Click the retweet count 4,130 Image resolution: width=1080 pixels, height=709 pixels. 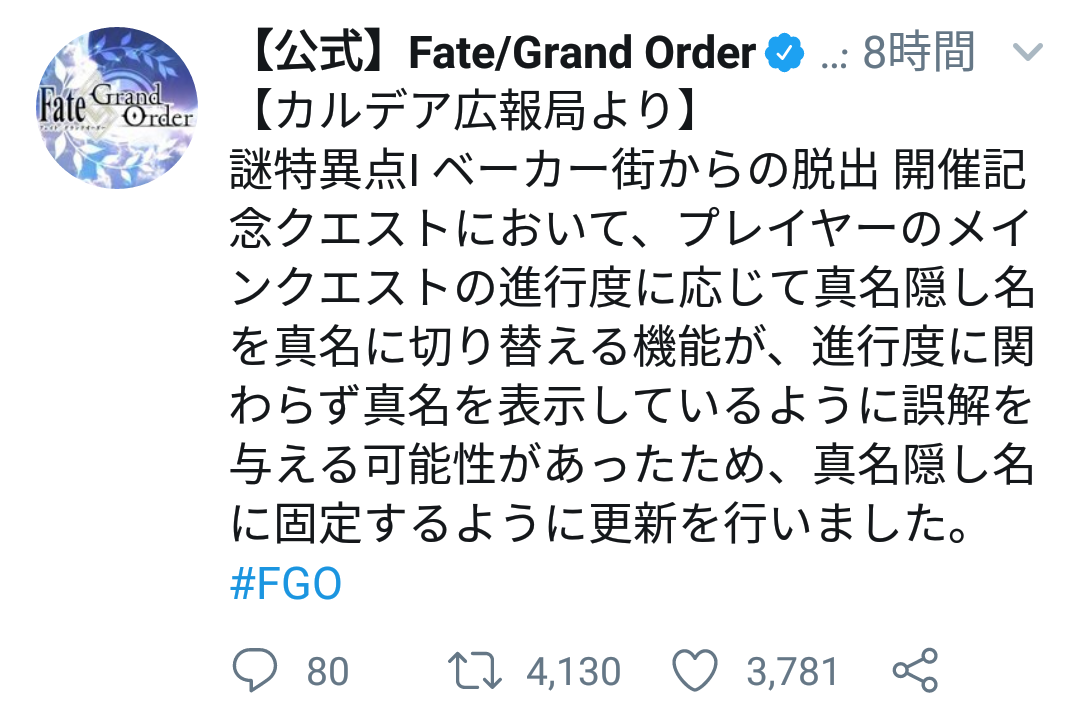tap(573, 671)
